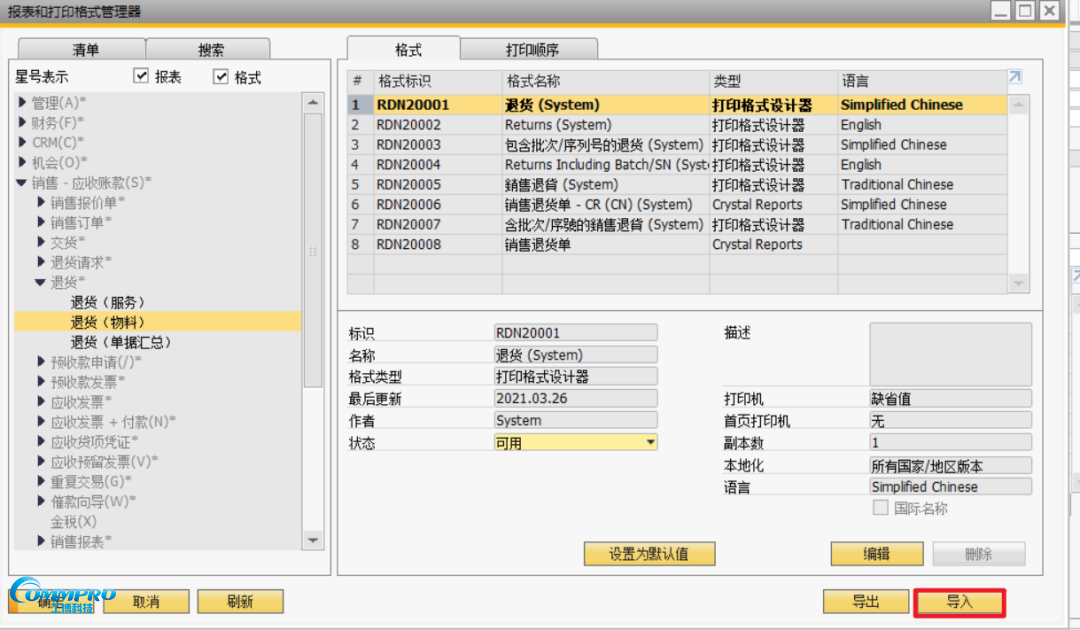Click format table scroll-down arrow
This screenshot has width=1080, height=630.
[x=1018, y=284]
